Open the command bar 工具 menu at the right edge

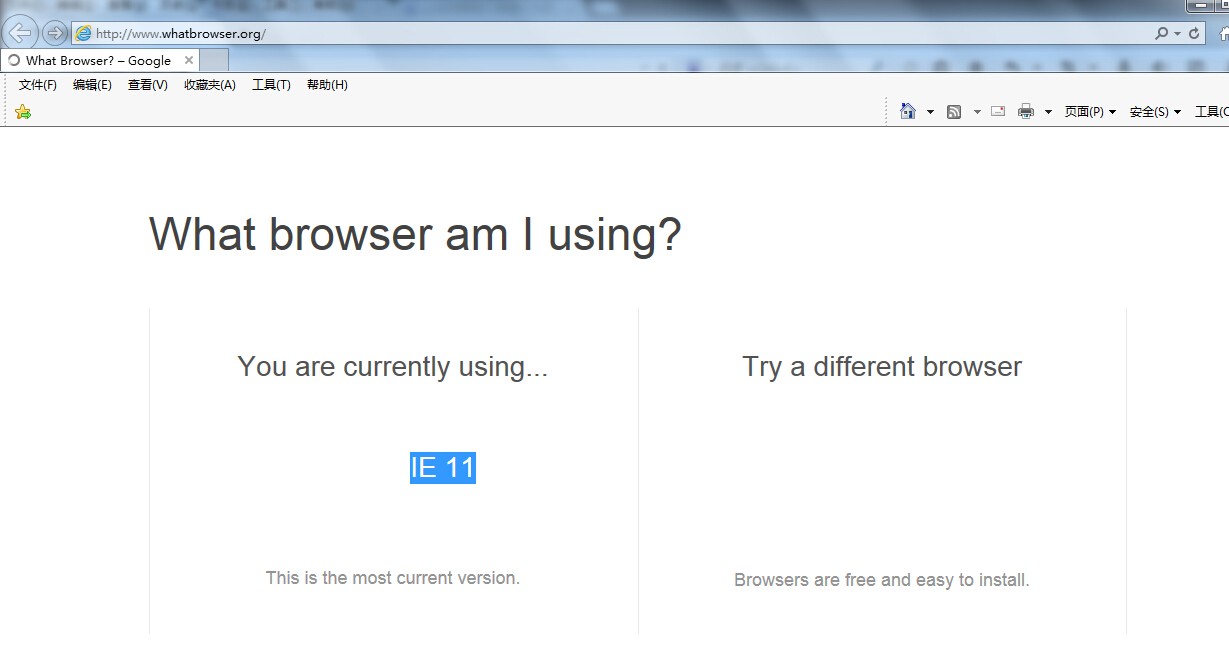(x=1211, y=112)
